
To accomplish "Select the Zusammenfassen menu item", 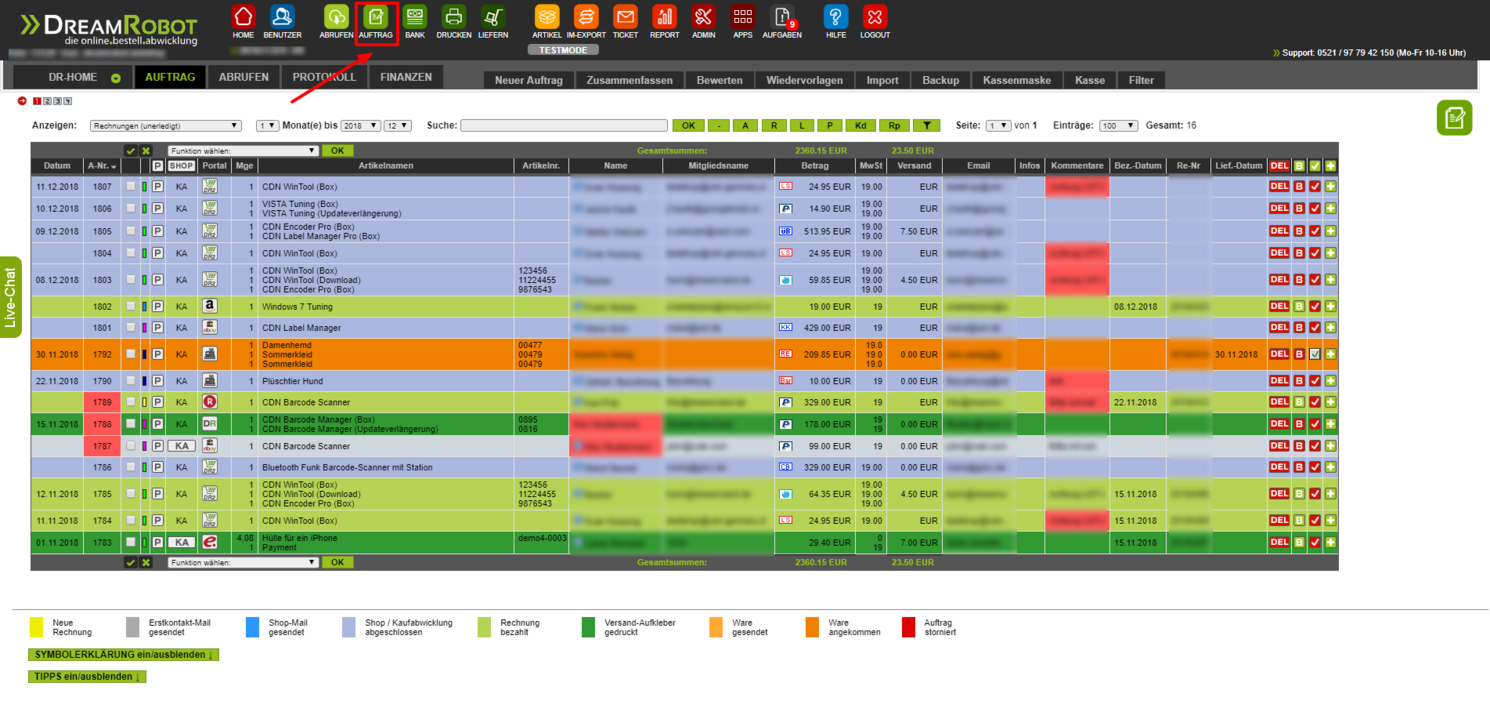I will (x=630, y=80).
